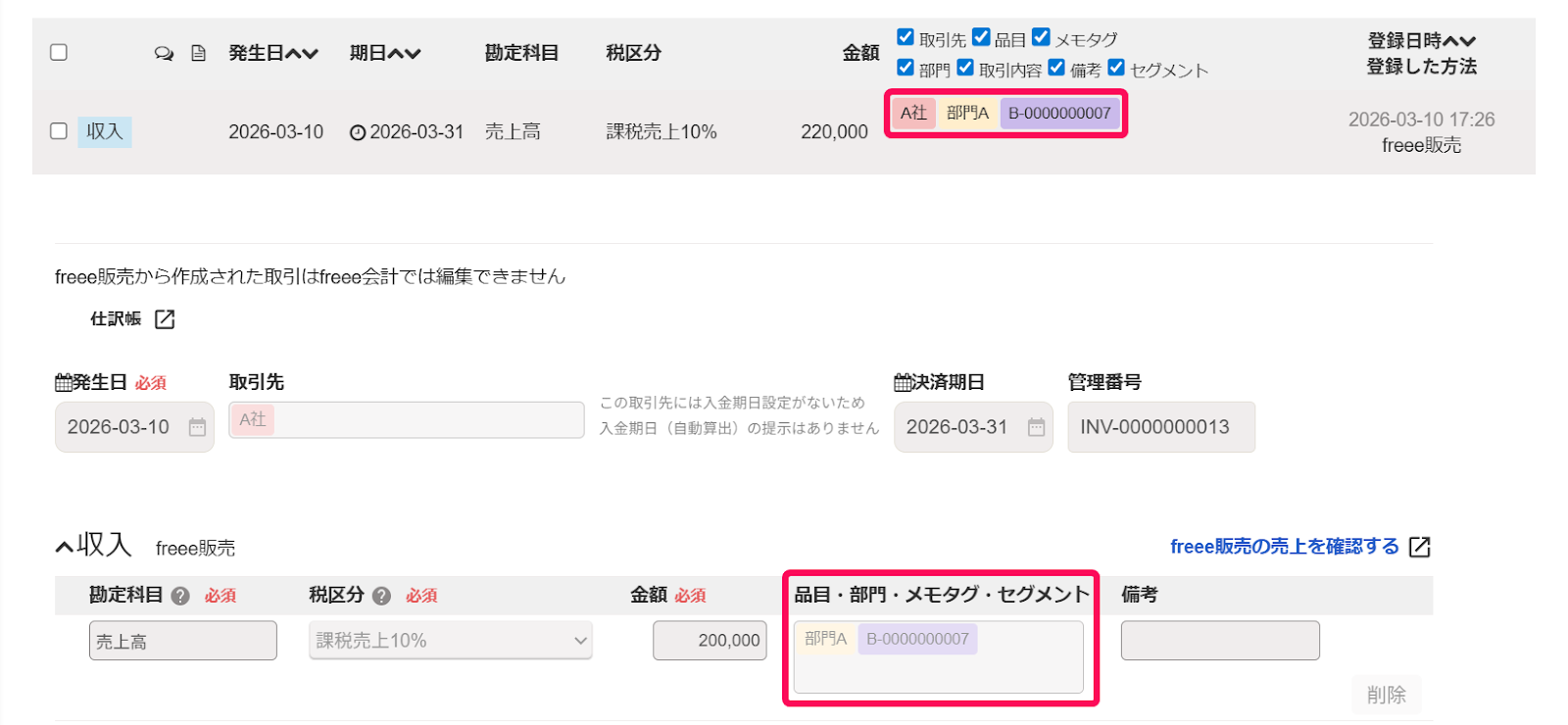
Task: Click external link icon beside freee販売の売上を確認する
Action: tap(1420, 547)
